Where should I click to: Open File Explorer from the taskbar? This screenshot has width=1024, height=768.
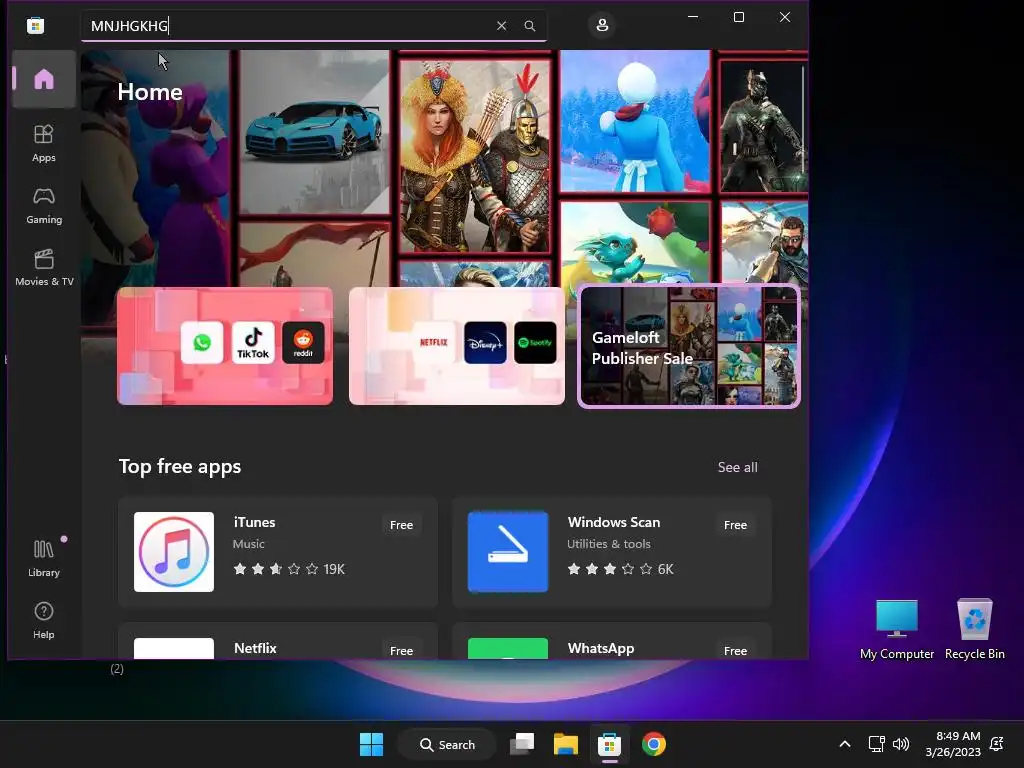[x=566, y=744]
